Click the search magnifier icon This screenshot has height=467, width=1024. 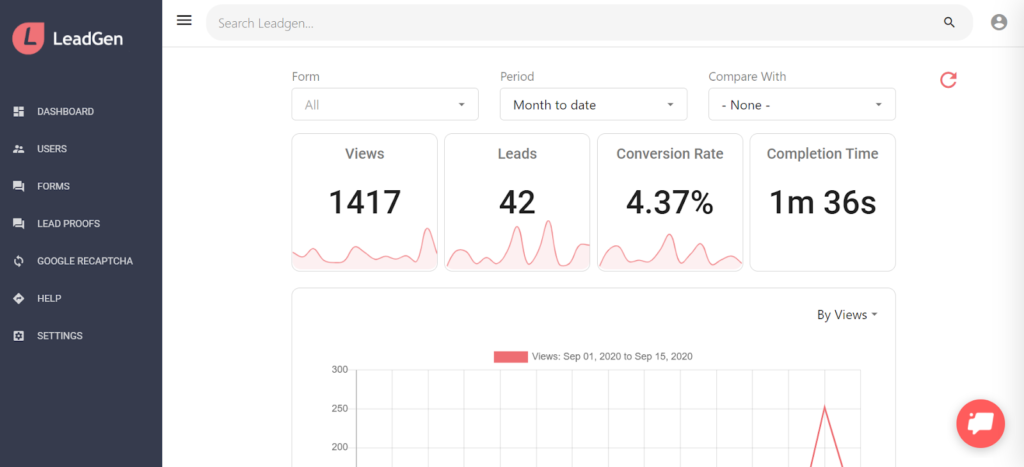point(950,23)
